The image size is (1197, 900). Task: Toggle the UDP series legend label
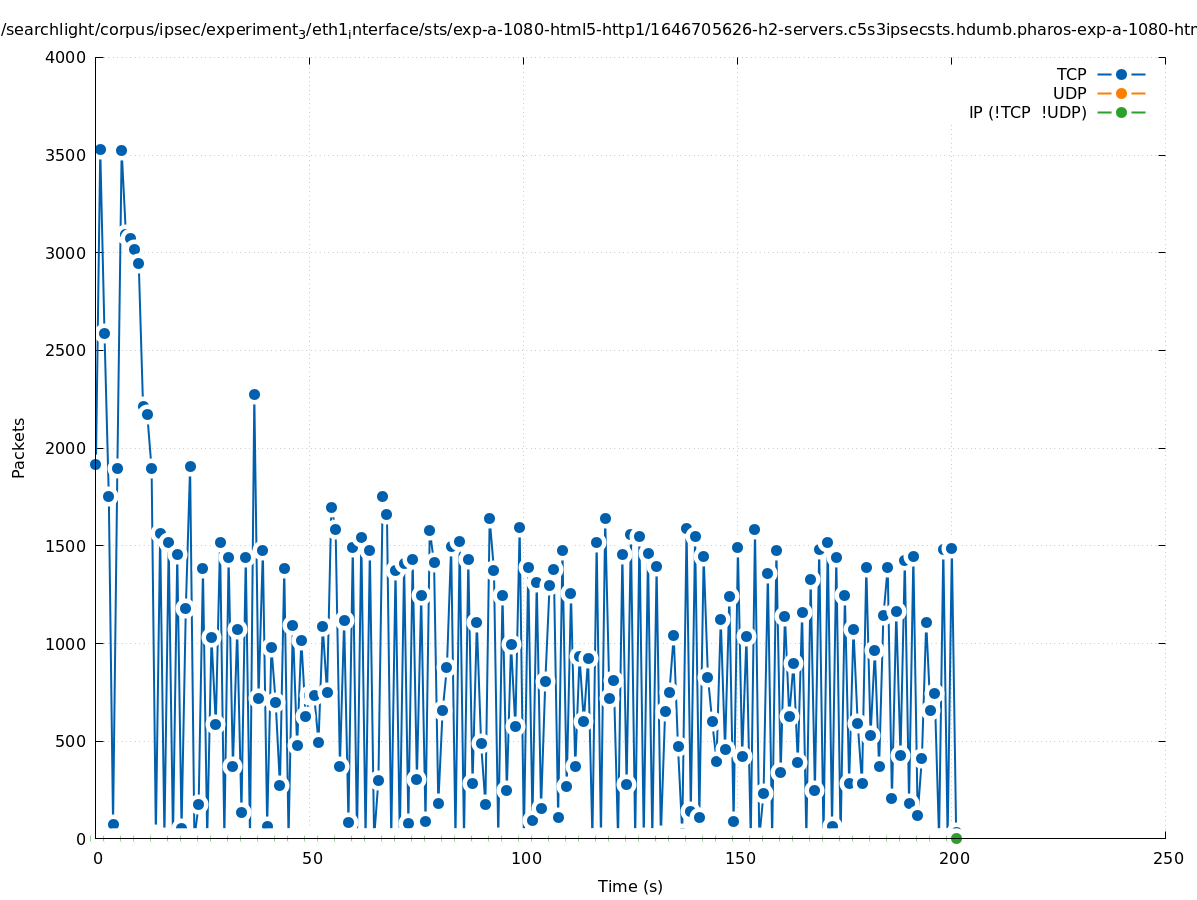pos(1069,93)
